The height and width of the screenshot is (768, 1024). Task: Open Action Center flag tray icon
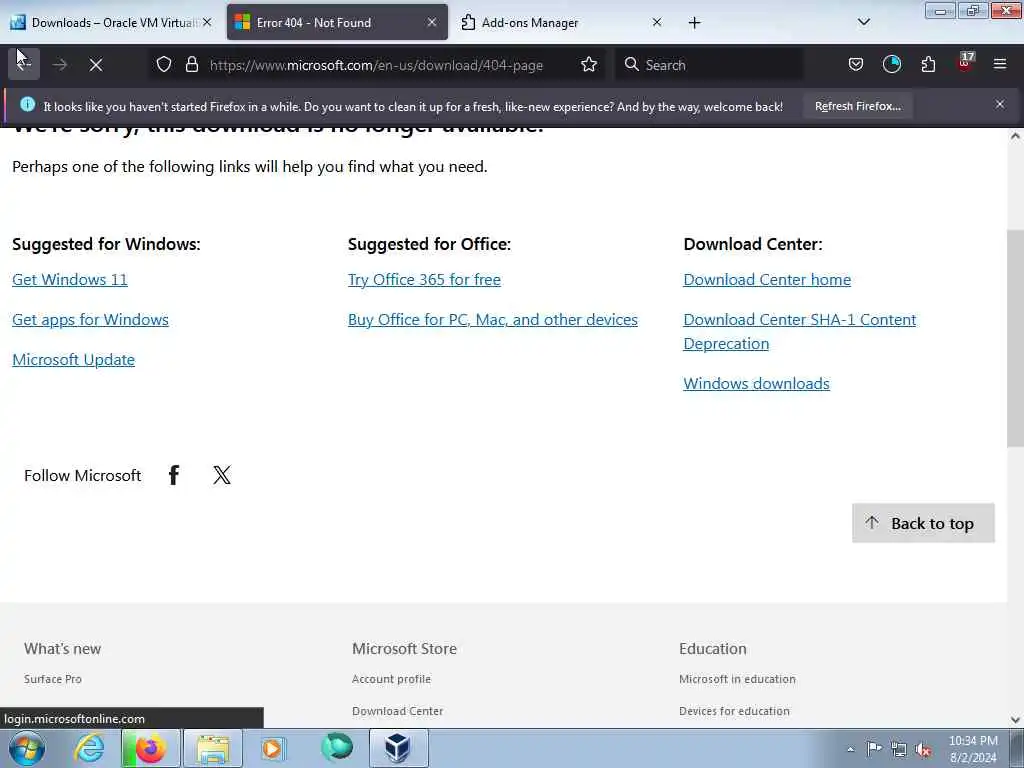[x=874, y=748]
